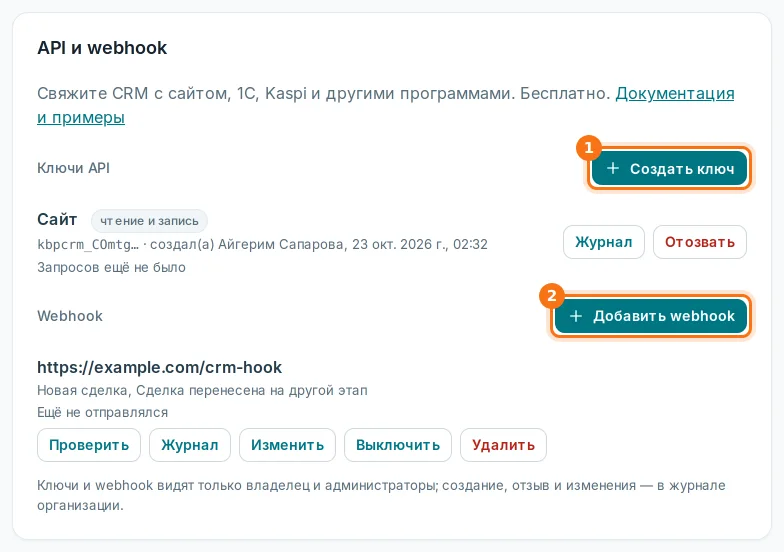Click the Ключи API section label
Viewport: 784px width, 552px height.
[x=74, y=168]
